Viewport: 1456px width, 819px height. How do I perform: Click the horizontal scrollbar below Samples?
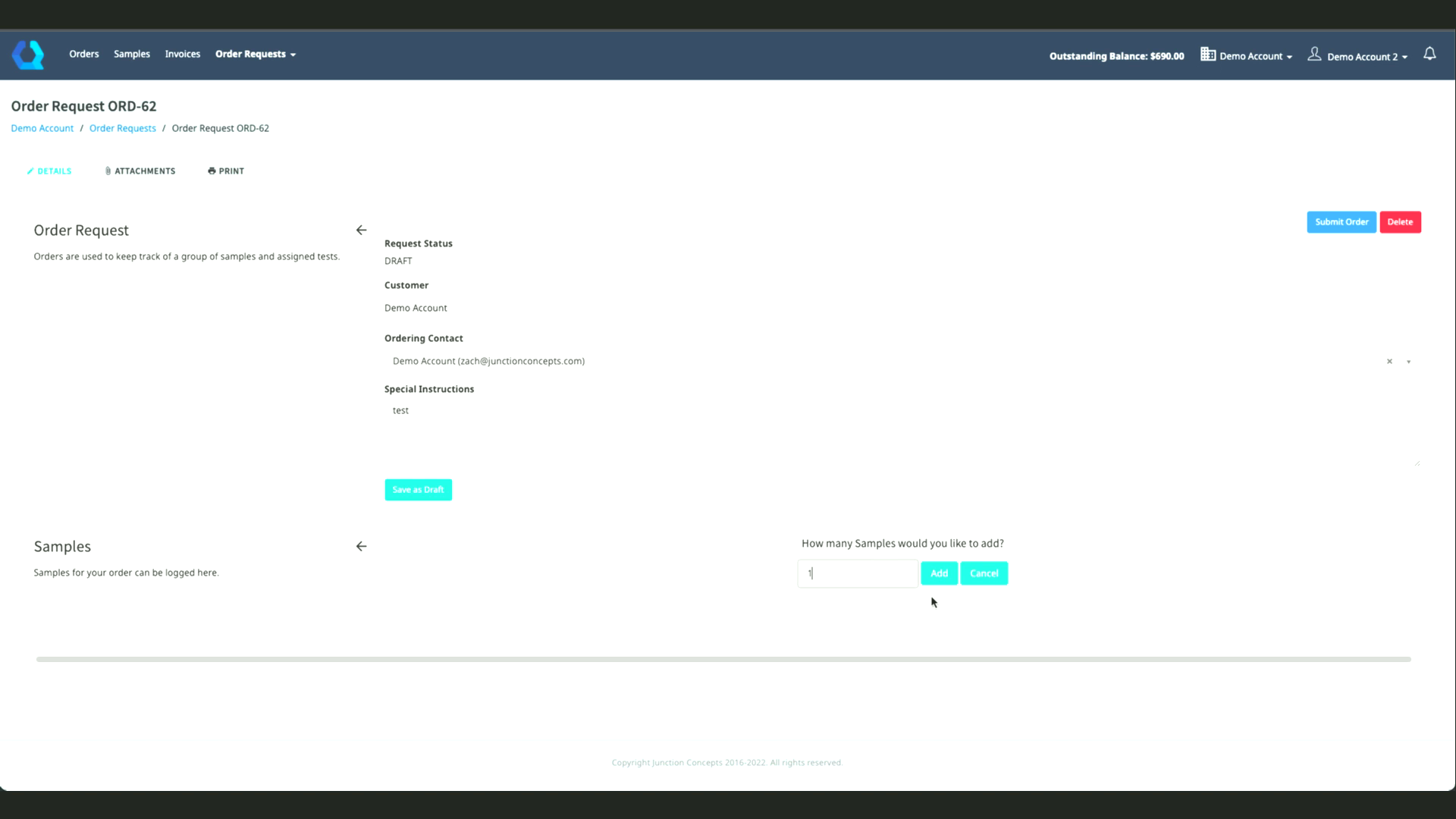click(723, 660)
